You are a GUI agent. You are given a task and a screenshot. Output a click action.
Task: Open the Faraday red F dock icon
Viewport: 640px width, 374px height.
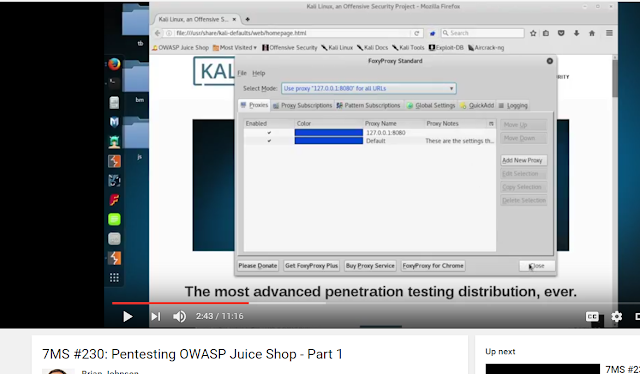(x=114, y=200)
